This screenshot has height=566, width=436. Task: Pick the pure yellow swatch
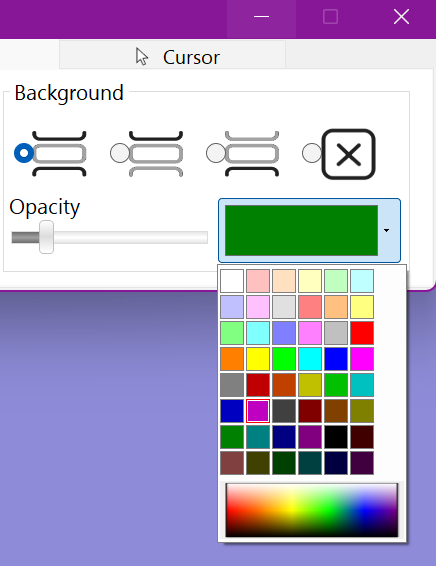pyautogui.click(x=258, y=359)
